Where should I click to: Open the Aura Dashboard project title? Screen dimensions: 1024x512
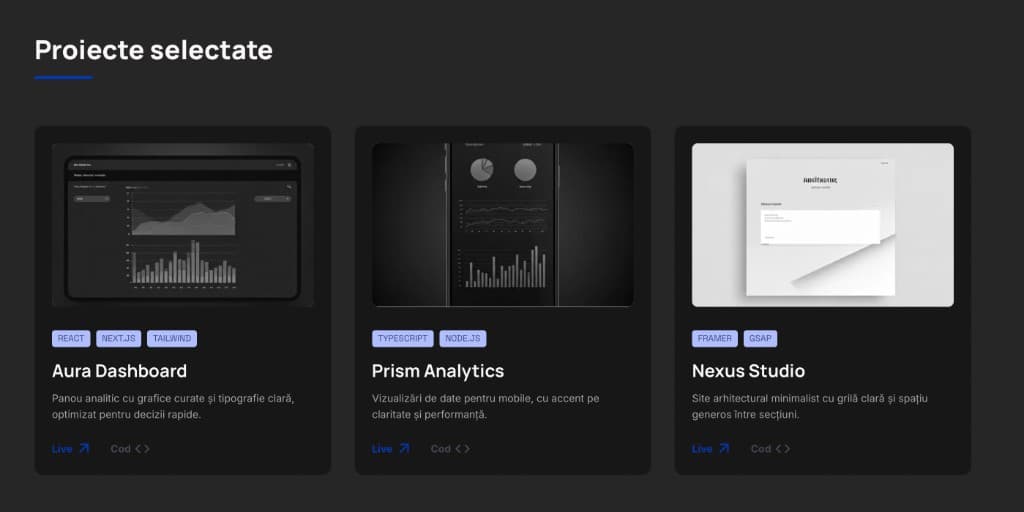pos(119,371)
